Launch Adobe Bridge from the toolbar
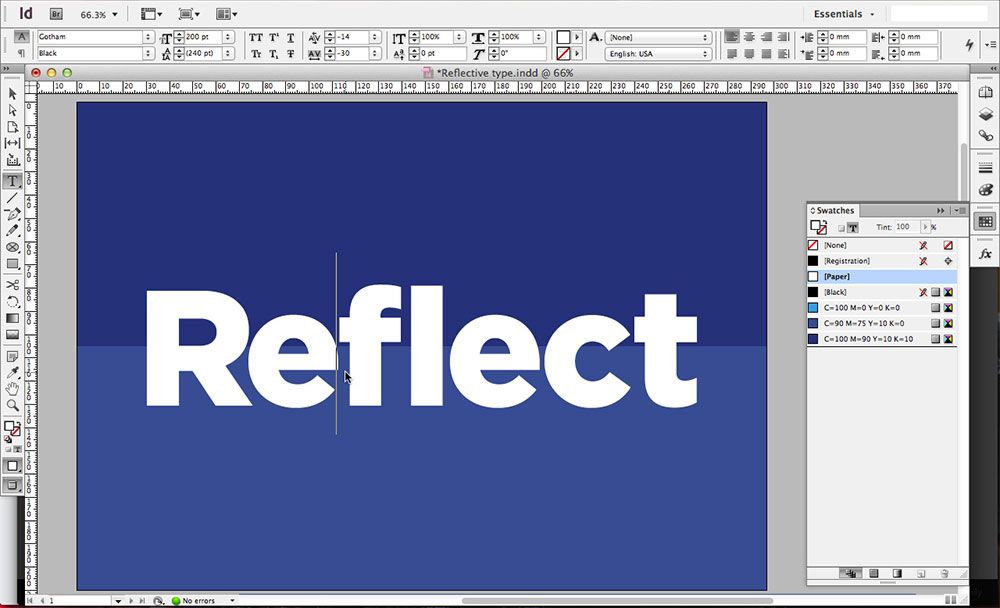 [x=57, y=14]
